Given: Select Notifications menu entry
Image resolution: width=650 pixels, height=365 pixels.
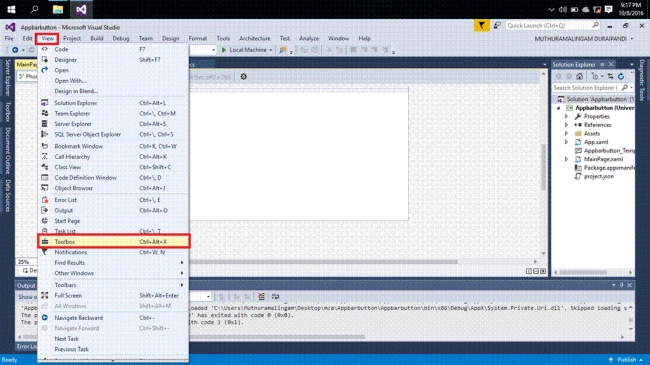Looking at the screenshot, I should coord(114,252).
